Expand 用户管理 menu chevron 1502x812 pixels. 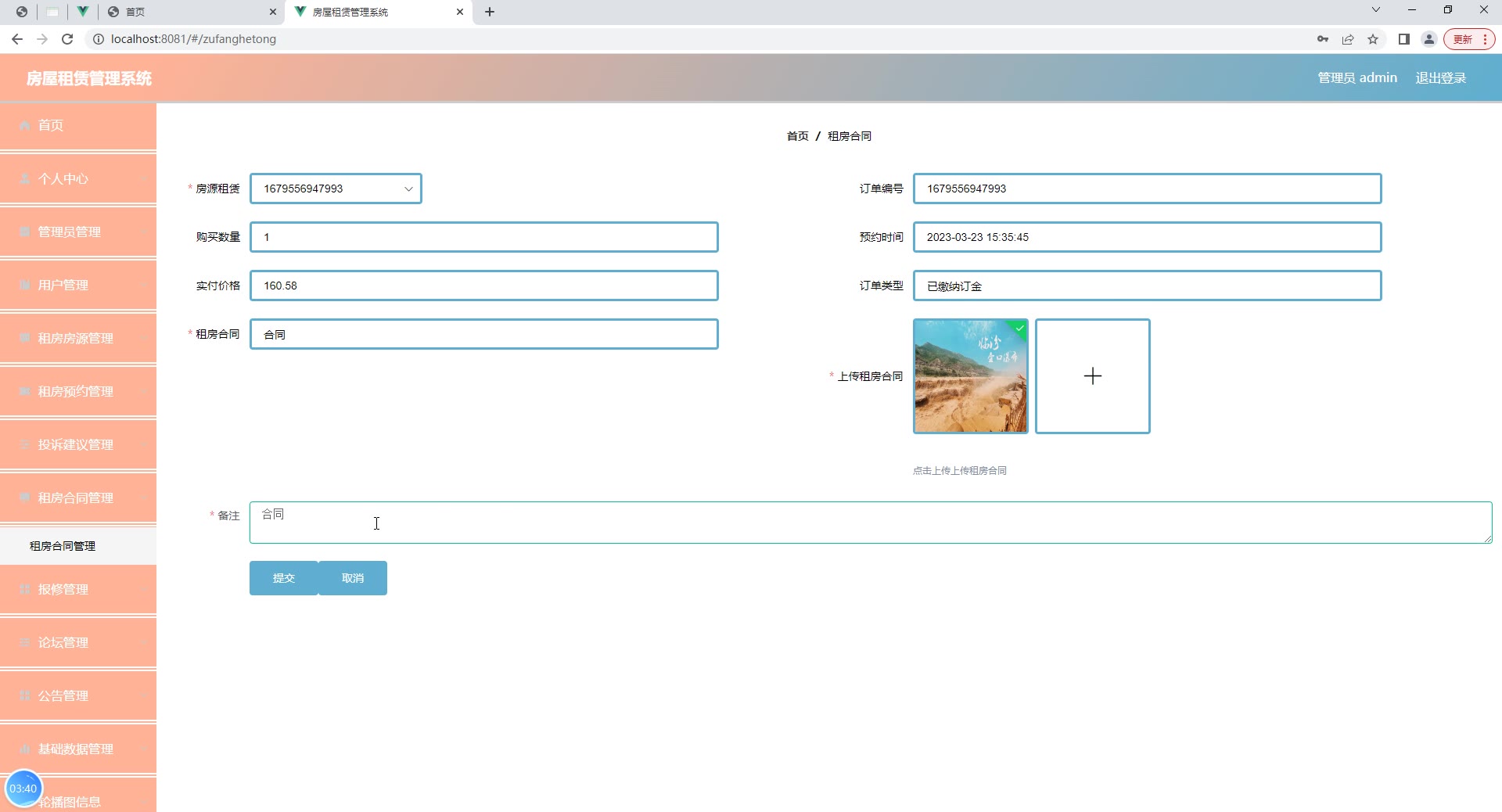pos(144,285)
